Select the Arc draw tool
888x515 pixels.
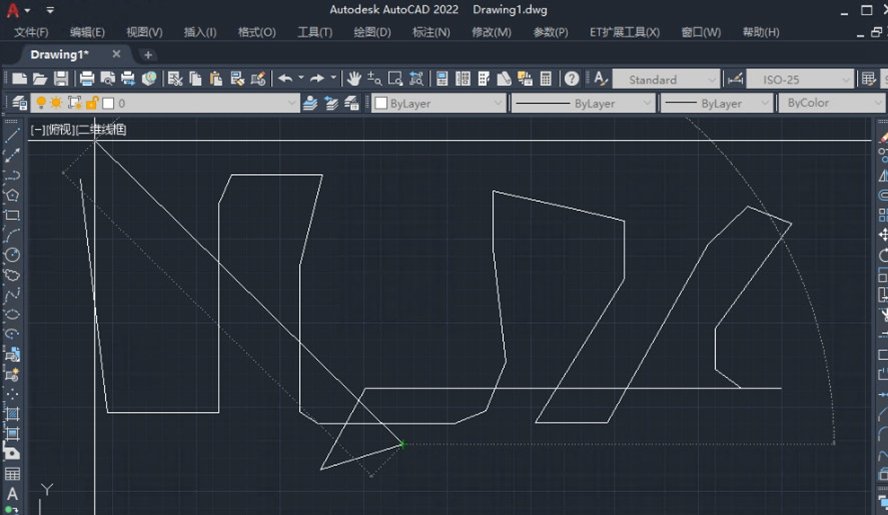click(x=12, y=235)
